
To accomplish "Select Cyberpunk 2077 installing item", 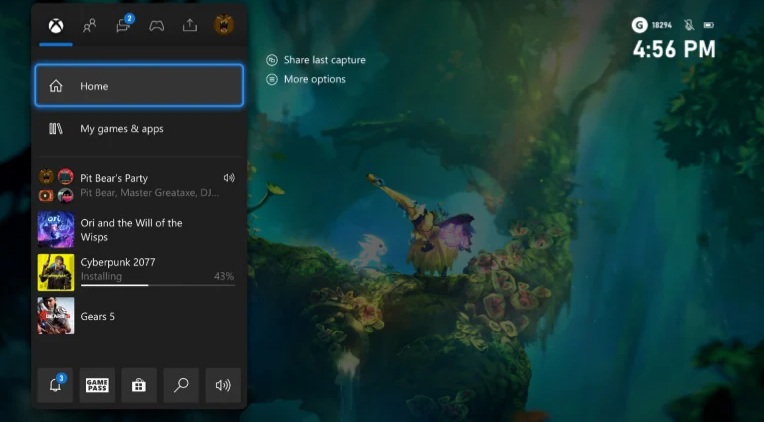I will (130, 270).
